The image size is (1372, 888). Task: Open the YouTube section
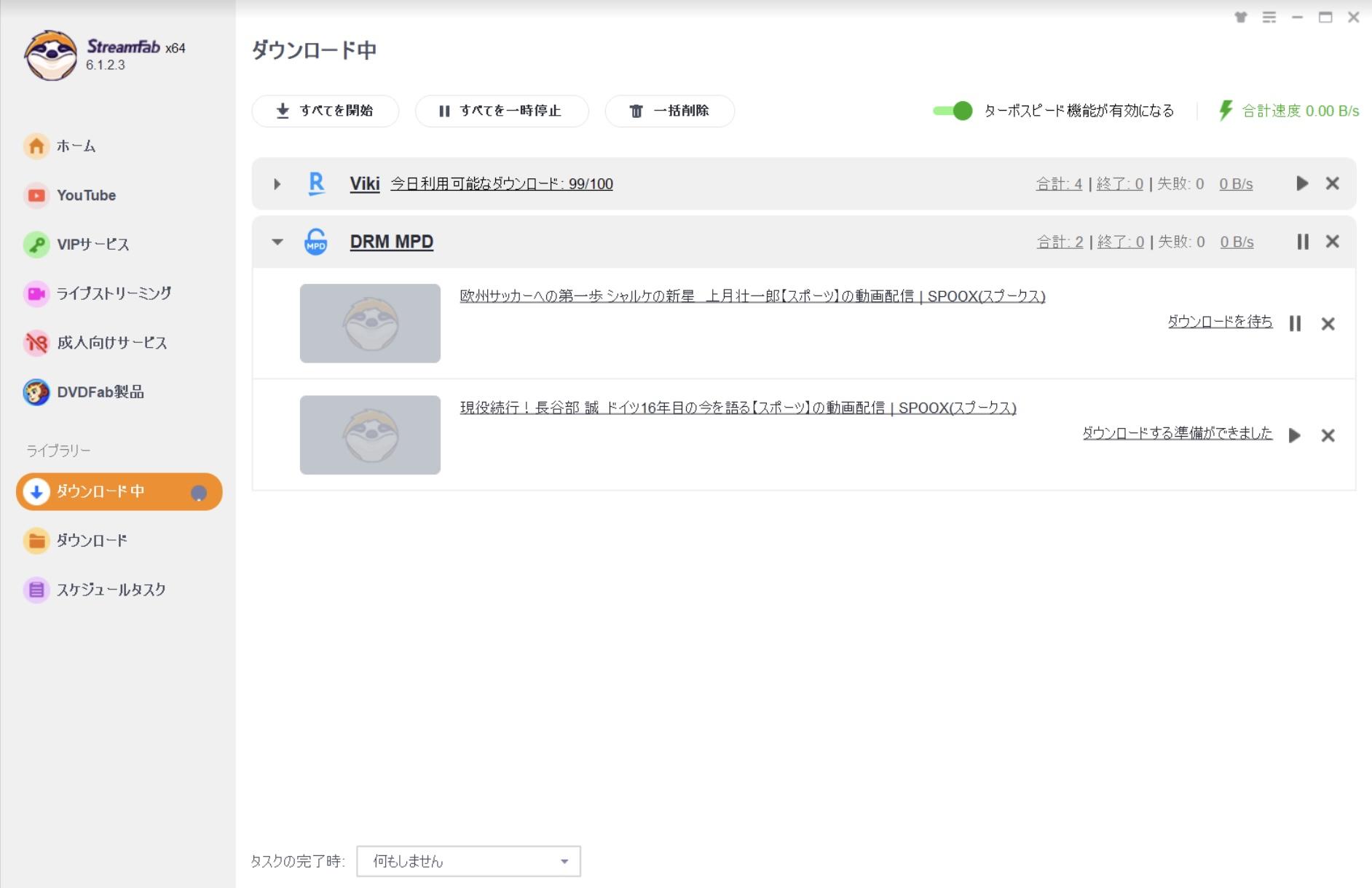click(70, 195)
